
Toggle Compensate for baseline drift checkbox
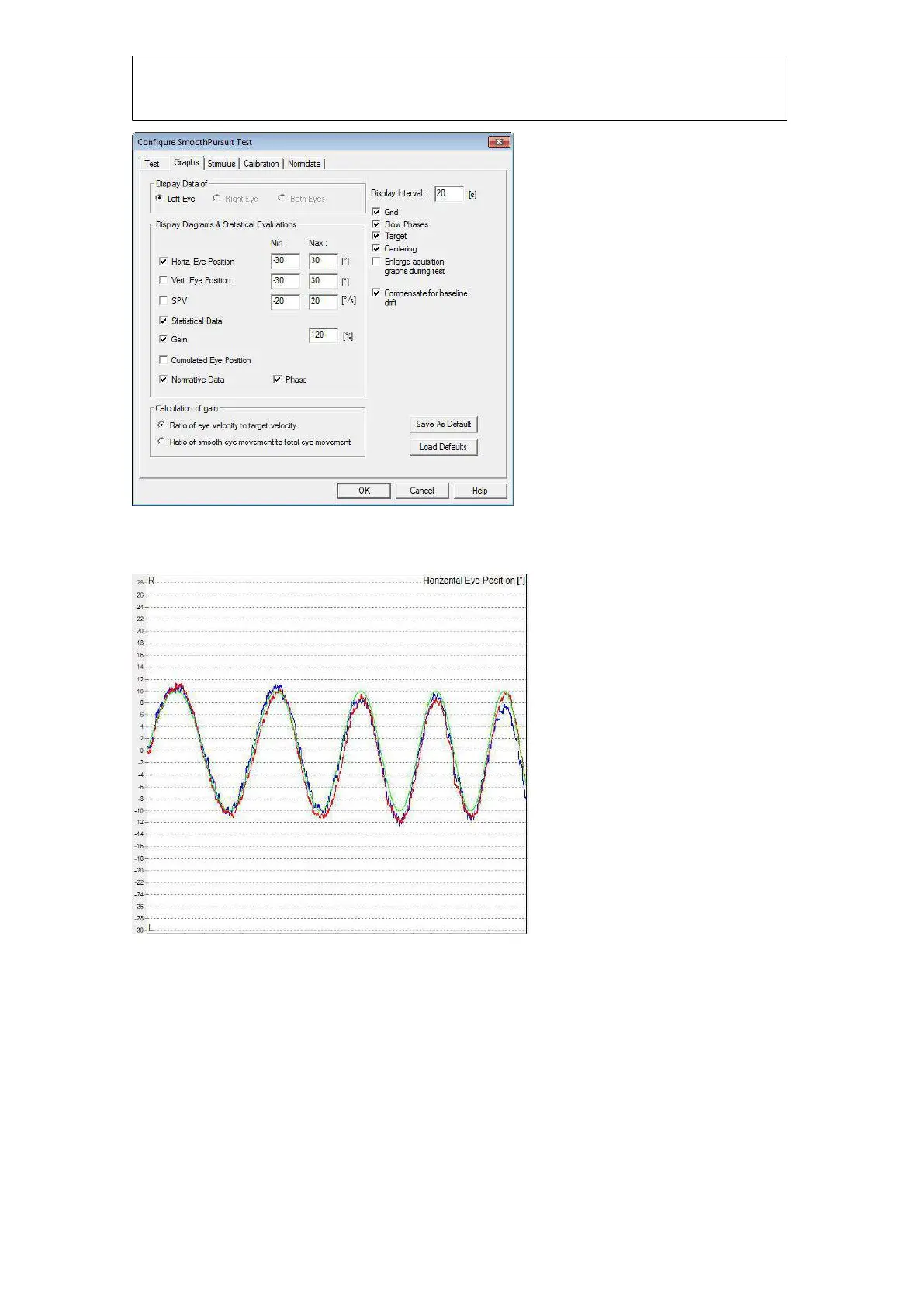click(376, 293)
